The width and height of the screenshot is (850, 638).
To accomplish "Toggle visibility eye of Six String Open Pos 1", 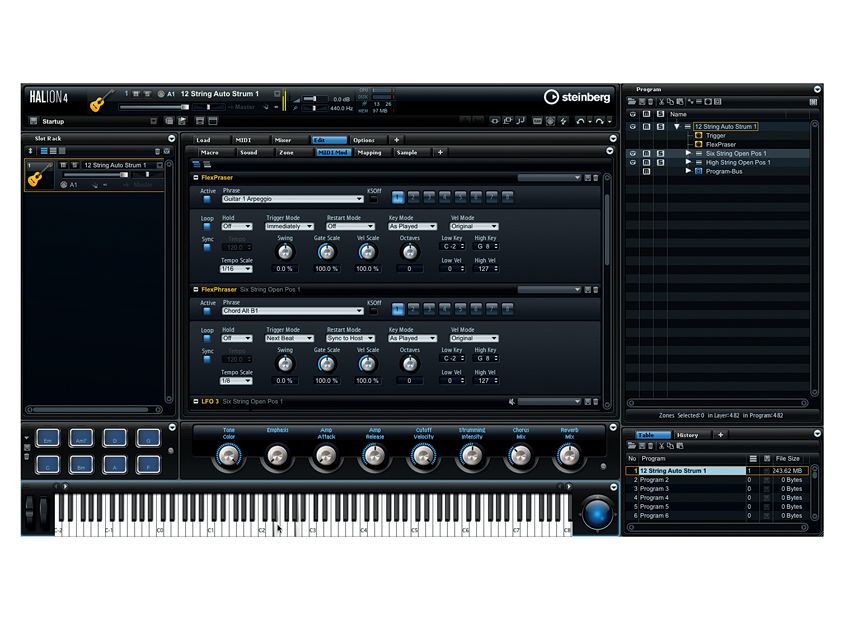I will 632,153.
